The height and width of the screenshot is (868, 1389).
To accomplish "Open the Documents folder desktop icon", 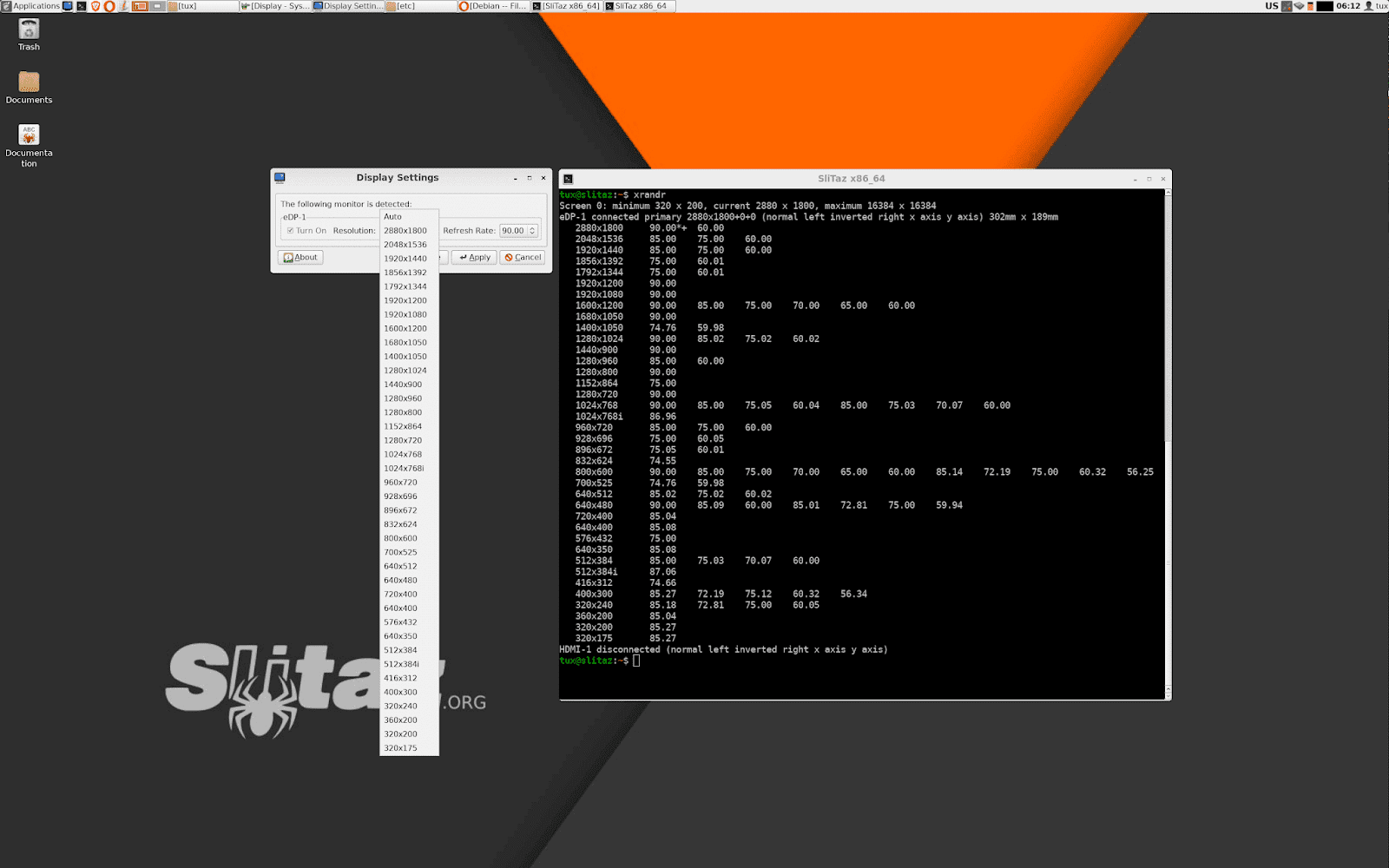I will (x=29, y=88).
